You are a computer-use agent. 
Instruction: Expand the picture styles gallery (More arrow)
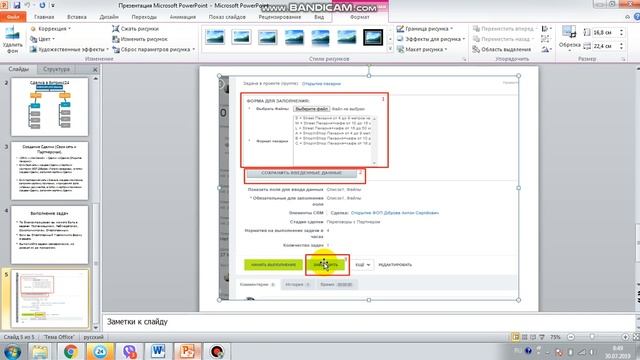tap(390, 49)
